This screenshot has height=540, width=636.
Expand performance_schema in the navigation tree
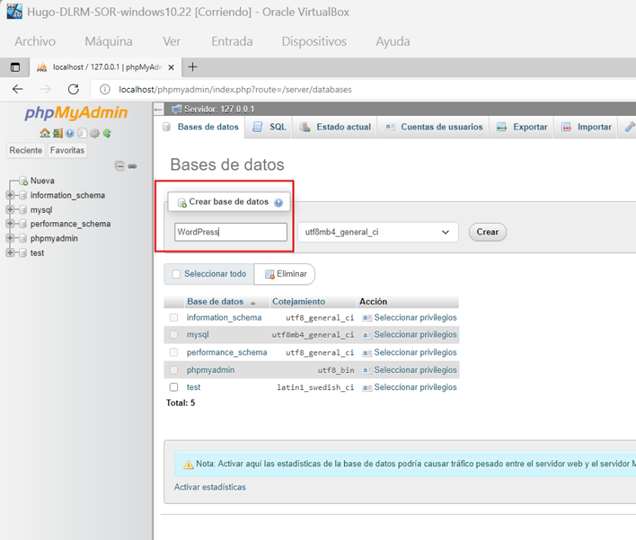pos(10,224)
